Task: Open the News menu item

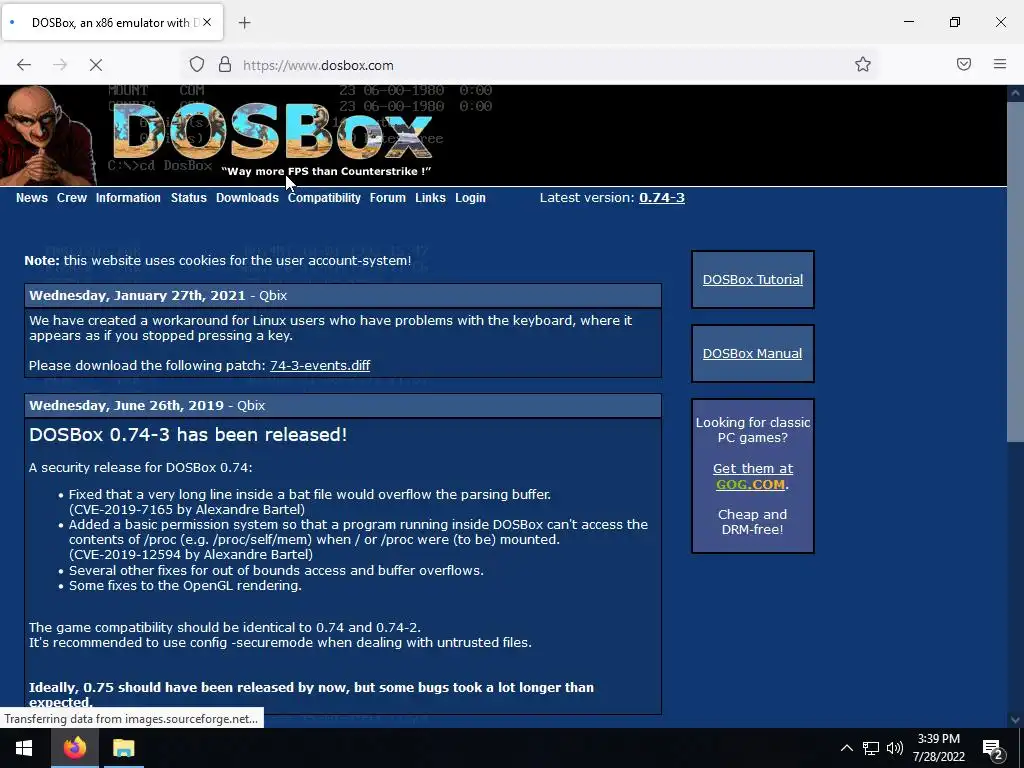Action: point(32,198)
